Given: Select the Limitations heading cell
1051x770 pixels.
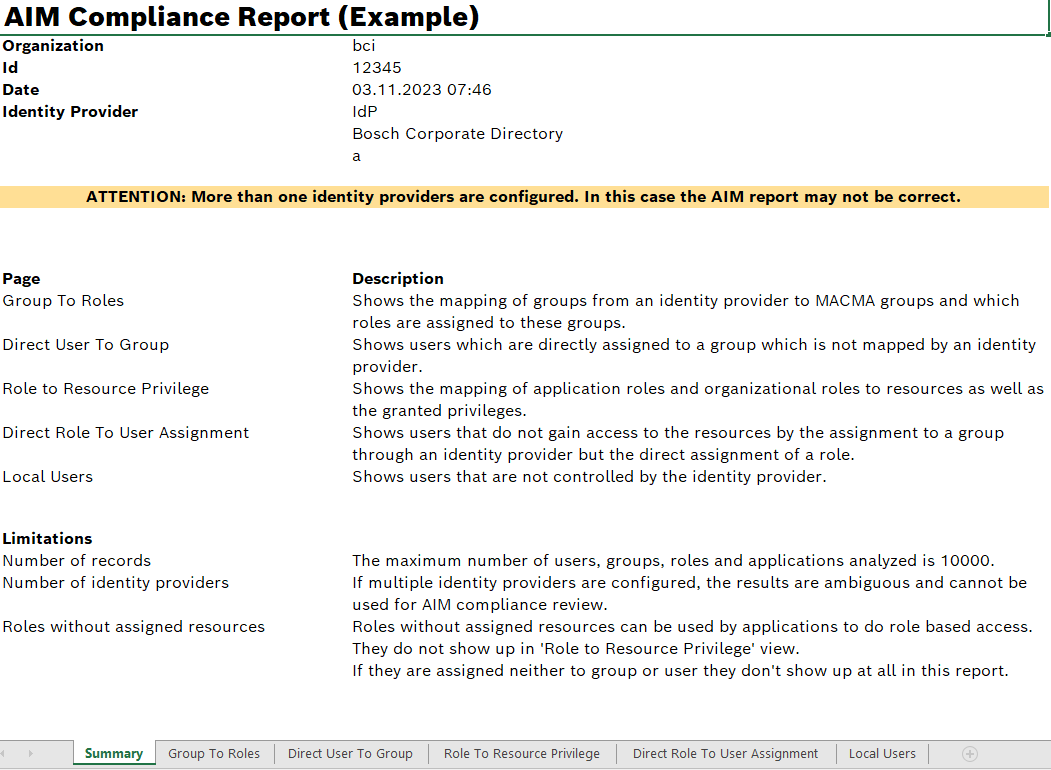Looking at the screenshot, I should coord(47,538).
